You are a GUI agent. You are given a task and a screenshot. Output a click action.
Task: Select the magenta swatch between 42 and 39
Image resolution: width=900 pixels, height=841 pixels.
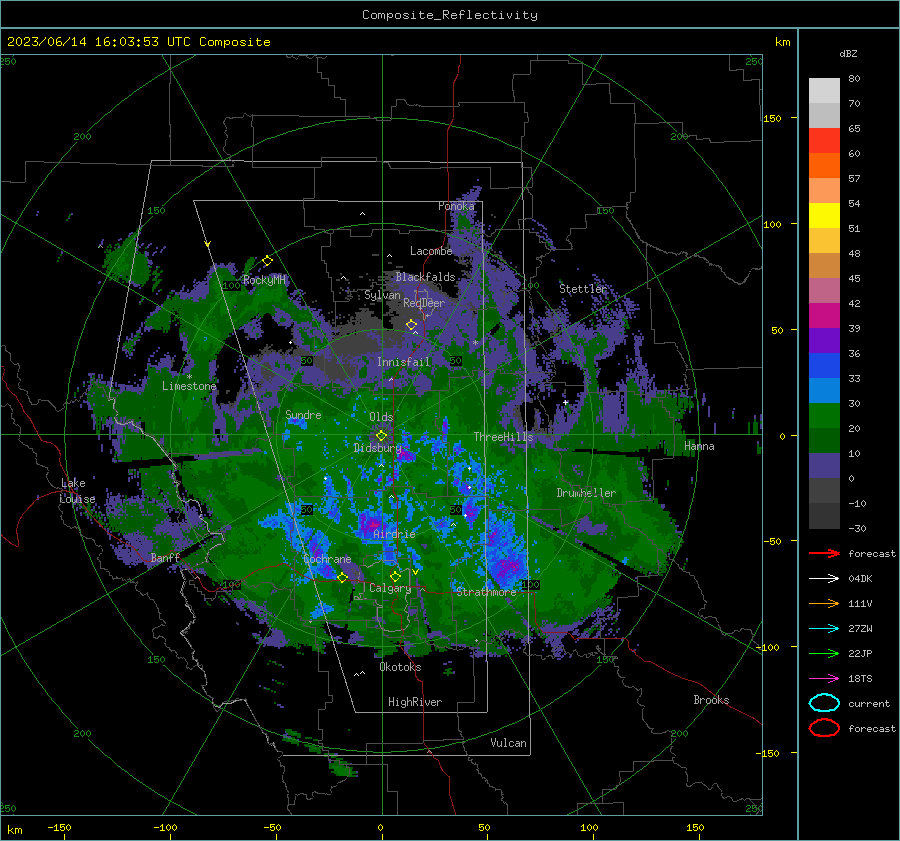point(824,315)
